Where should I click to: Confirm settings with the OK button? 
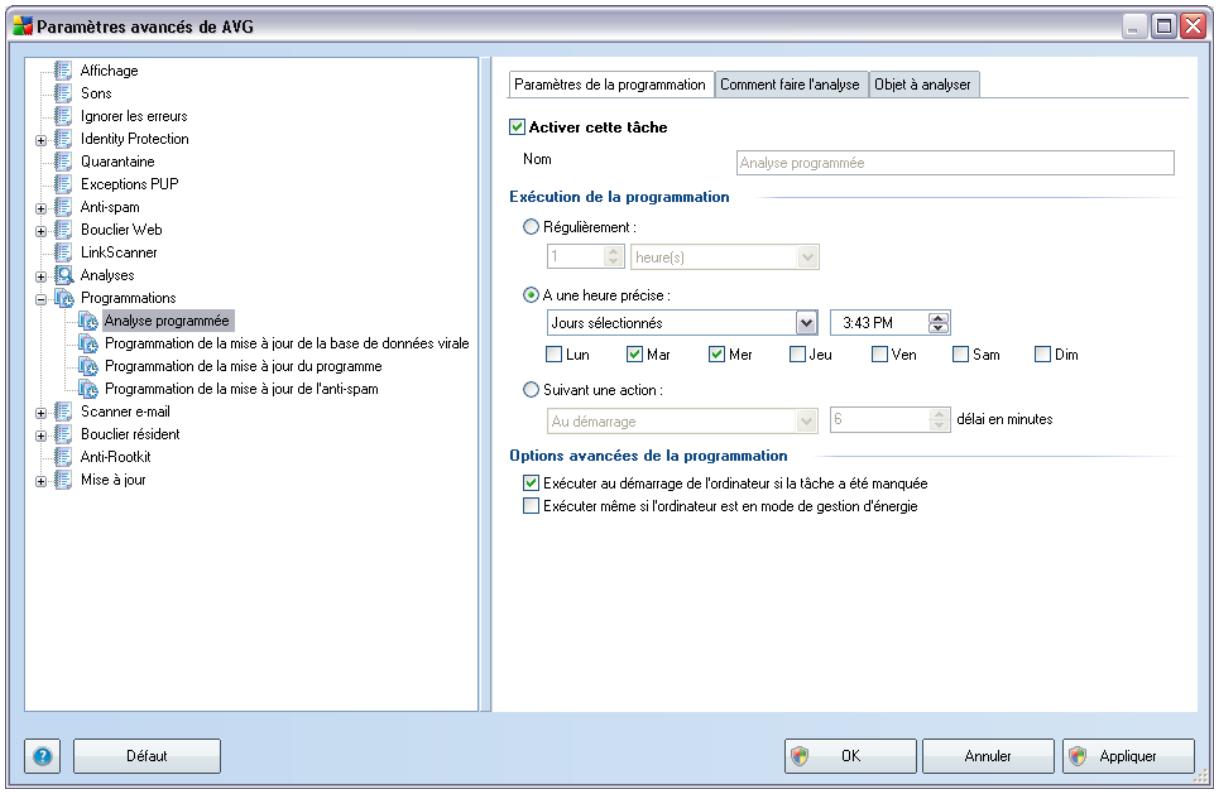[x=848, y=756]
